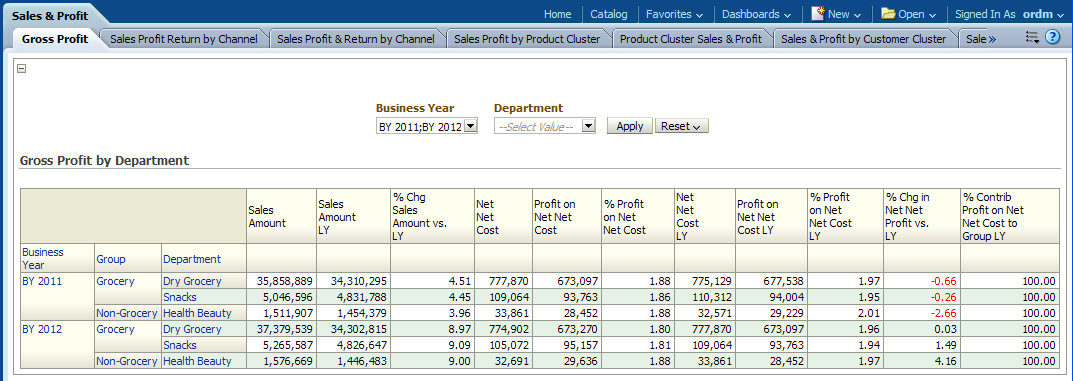
Task: Click the Apply button
Action: click(x=630, y=126)
